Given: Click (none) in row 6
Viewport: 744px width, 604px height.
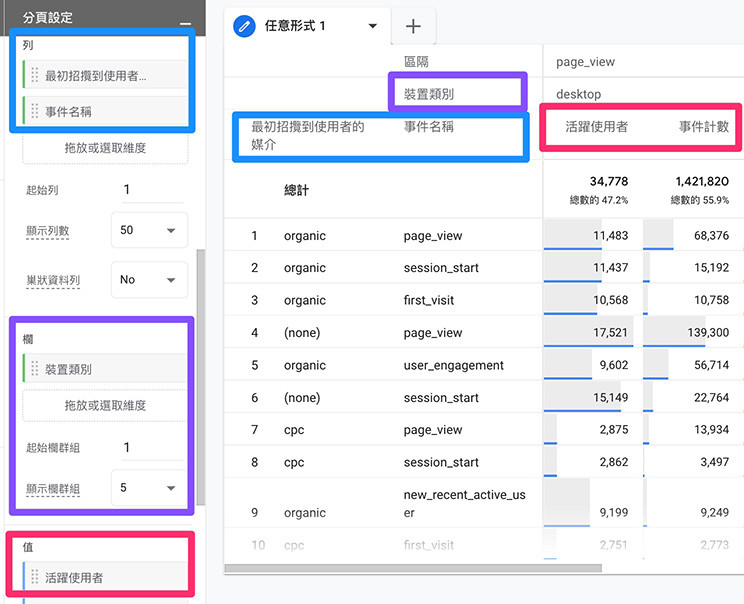Looking at the screenshot, I should [302, 398].
